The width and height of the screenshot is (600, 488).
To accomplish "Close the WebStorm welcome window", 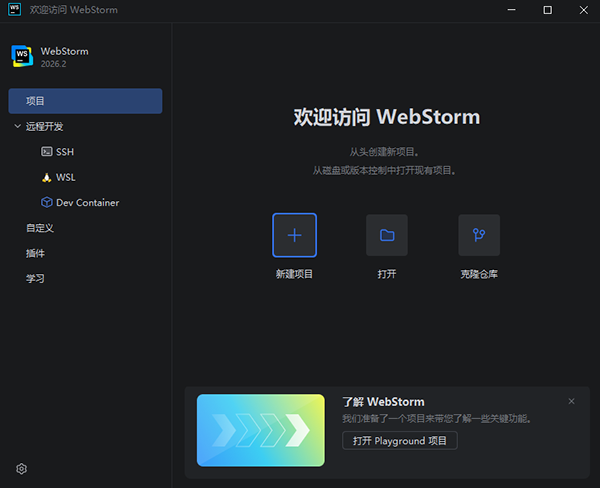I will click(x=584, y=10).
